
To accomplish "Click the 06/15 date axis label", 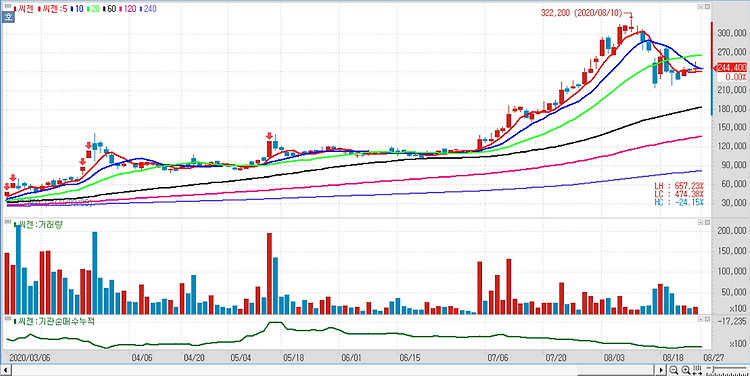I will tap(410, 357).
